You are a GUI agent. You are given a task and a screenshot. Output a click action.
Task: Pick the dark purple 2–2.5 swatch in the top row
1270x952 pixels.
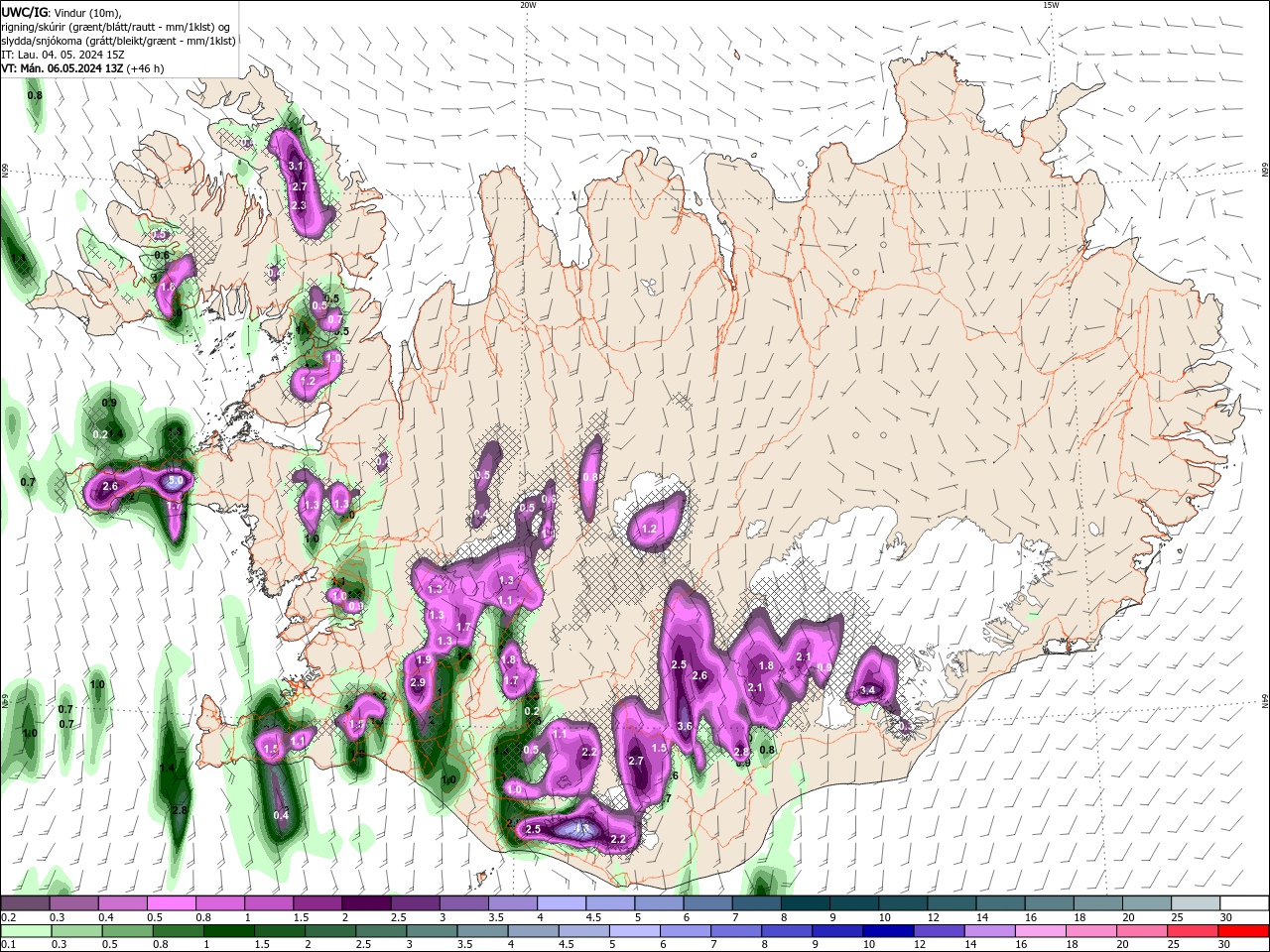pyautogui.click(x=368, y=903)
